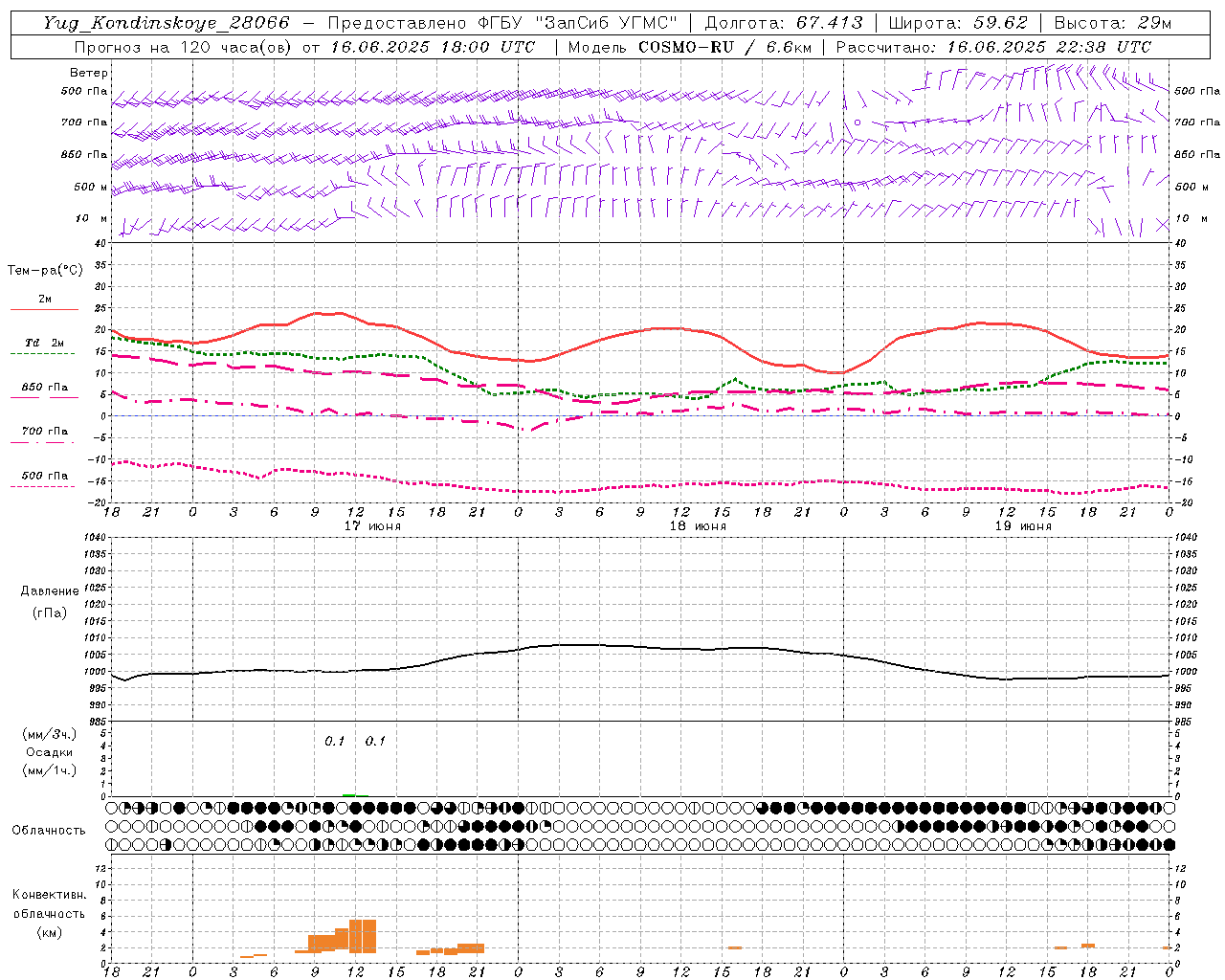Image resolution: width=1225 pixels, height=980 pixels.
Task: Click the 17 июня date label
Action: tap(373, 526)
